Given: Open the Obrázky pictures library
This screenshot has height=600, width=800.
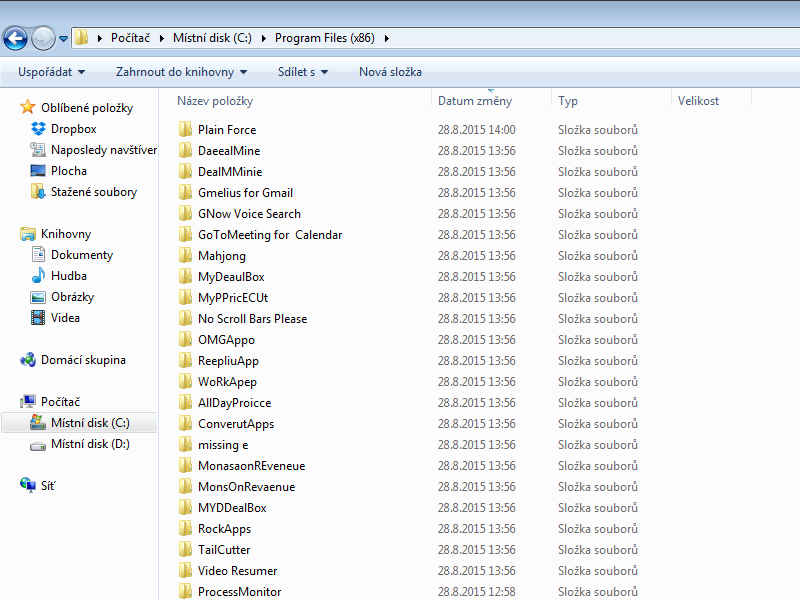Looking at the screenshot, I should pyautogui.click(x=72, y=297).
